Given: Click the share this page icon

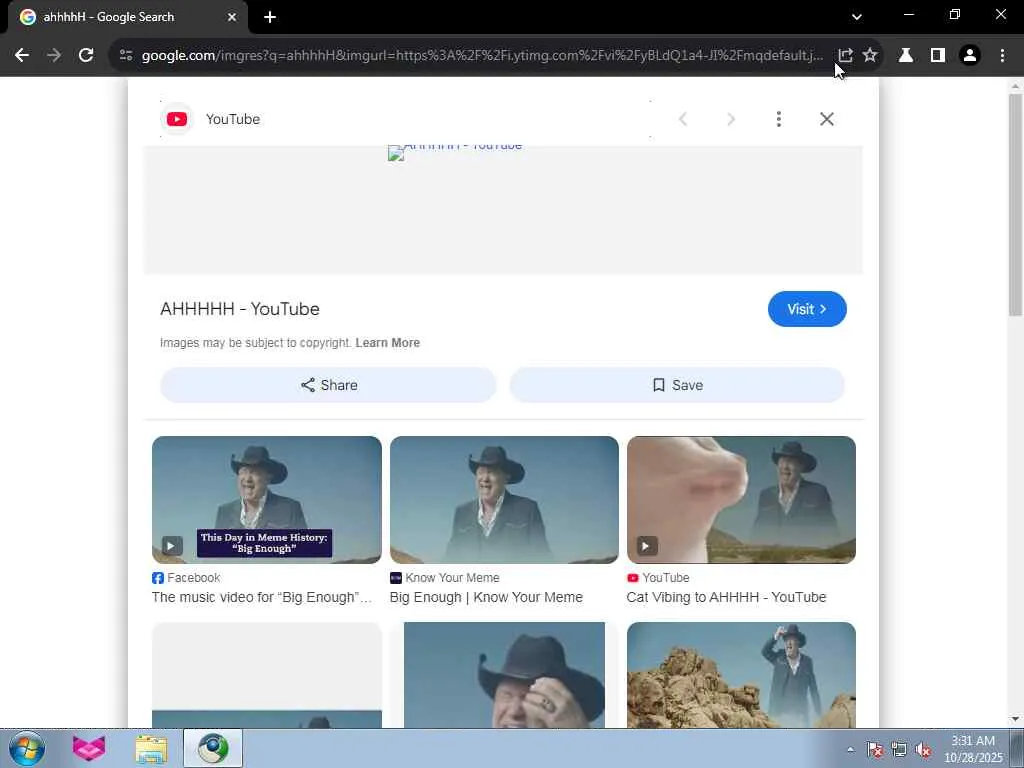Looking at the screenshot, I should [845, 55].
